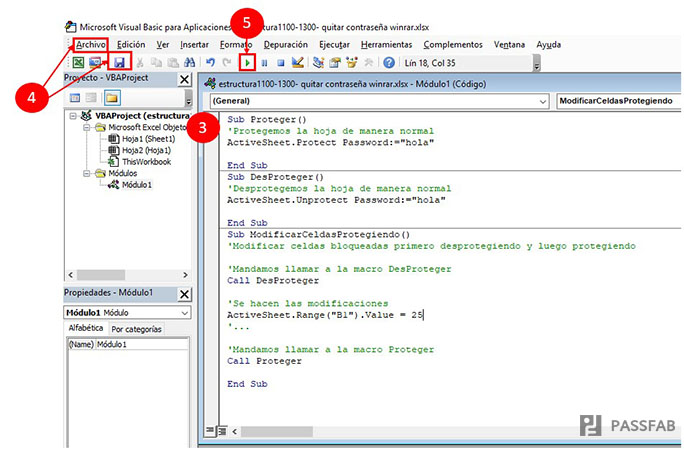Open the Project Explorer toolbar icon
The image size is (684, 450).
[x=318, y=63]
